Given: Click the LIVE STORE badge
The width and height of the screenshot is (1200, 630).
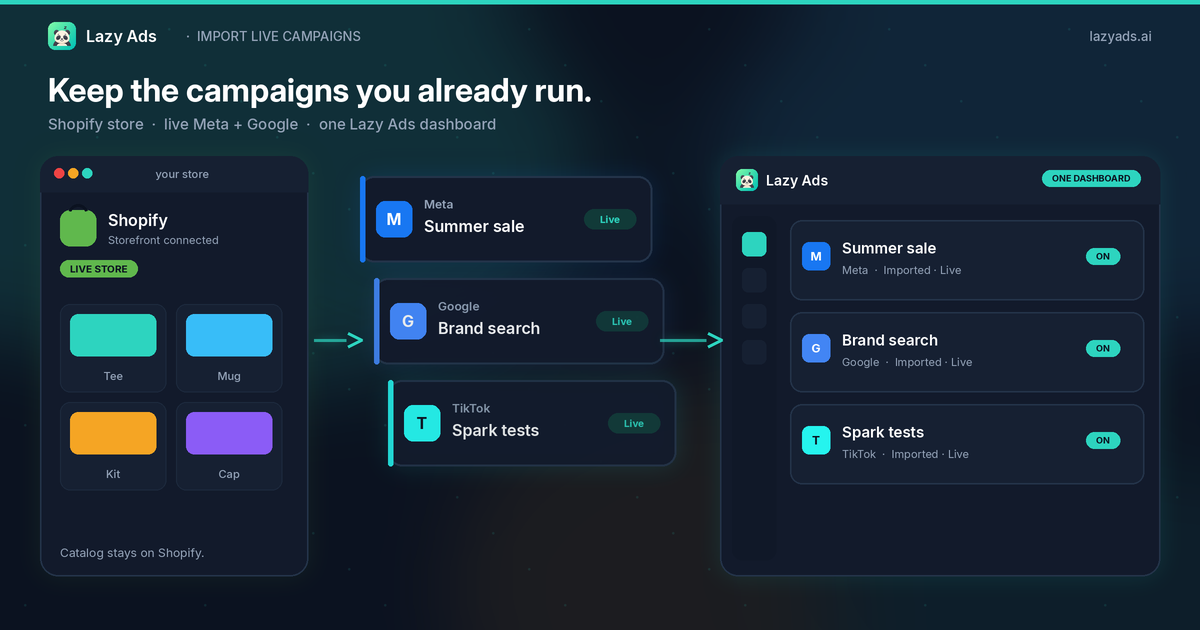Looking at the screenshot, I should pyautogui.click(x=99, y=269).
